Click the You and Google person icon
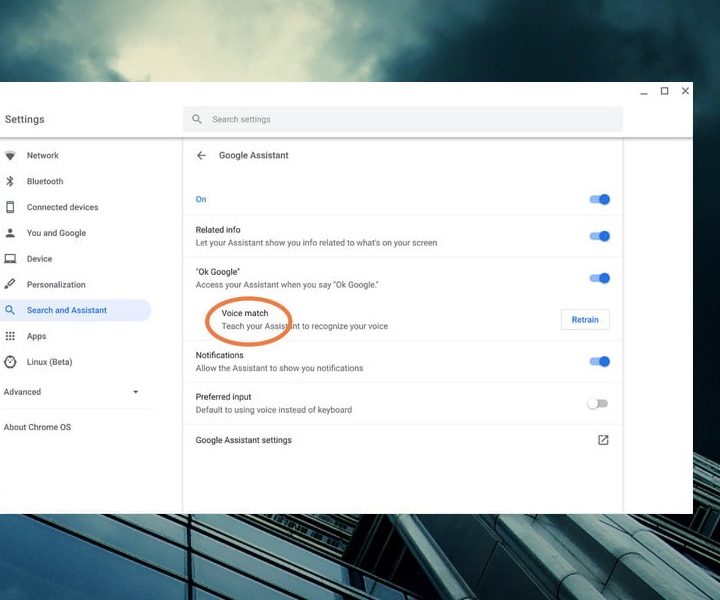The width and height of the screenshot is (720, 600). click(x=10, y=233)
